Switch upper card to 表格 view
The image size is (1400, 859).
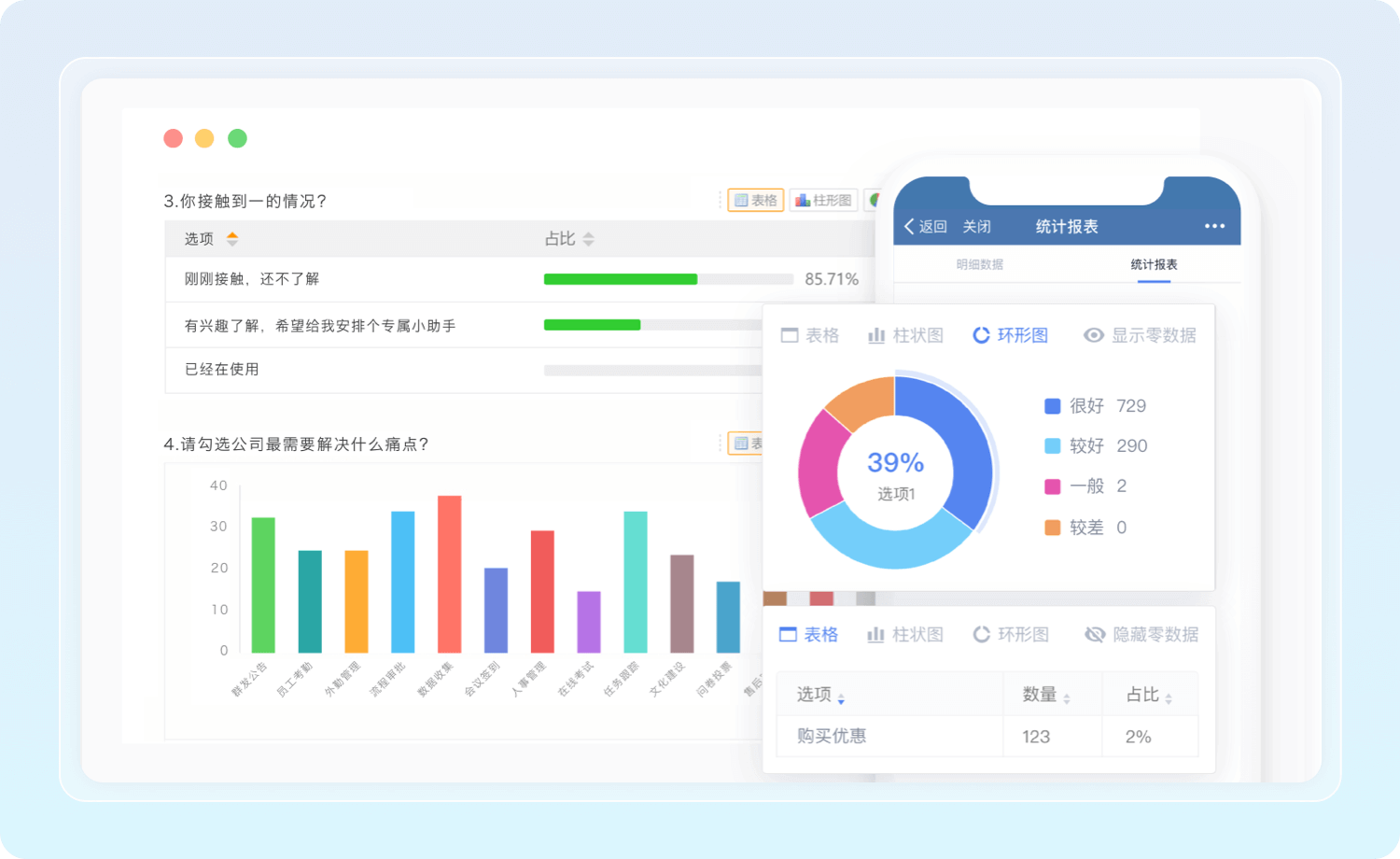tap(810, 335)
